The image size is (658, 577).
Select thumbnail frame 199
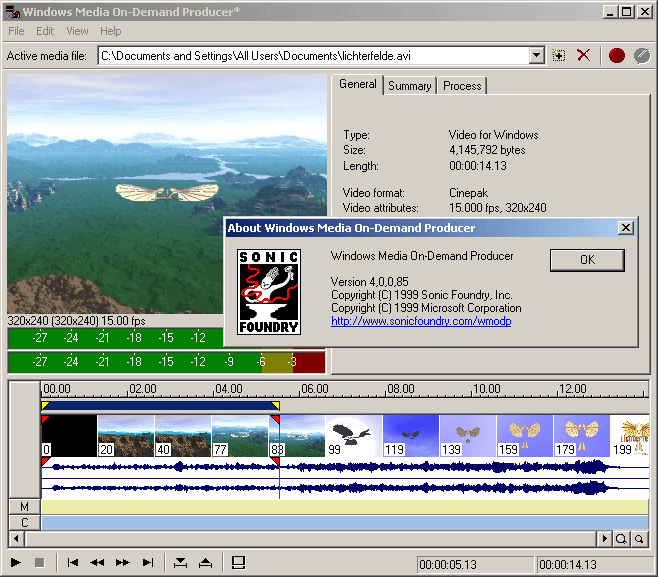tap(629, 436)
